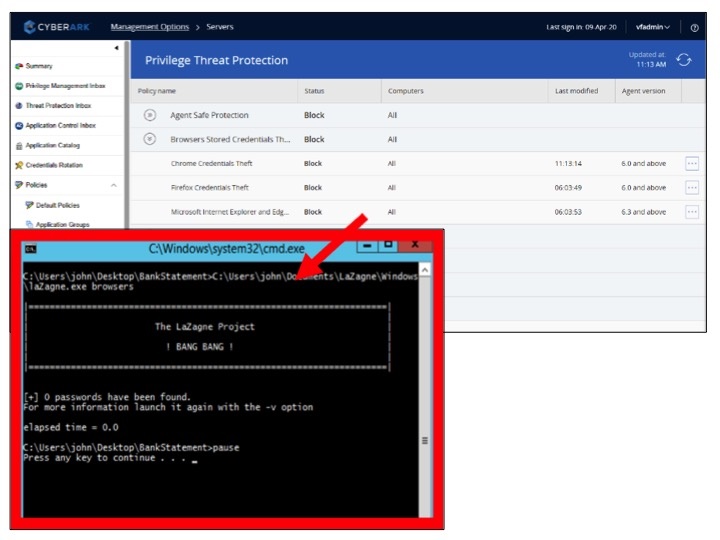The width and height of the screenshot is (720, 540).
Task: Select Browsers Stored Credentials policy name
Action: (x=230, y=139)
